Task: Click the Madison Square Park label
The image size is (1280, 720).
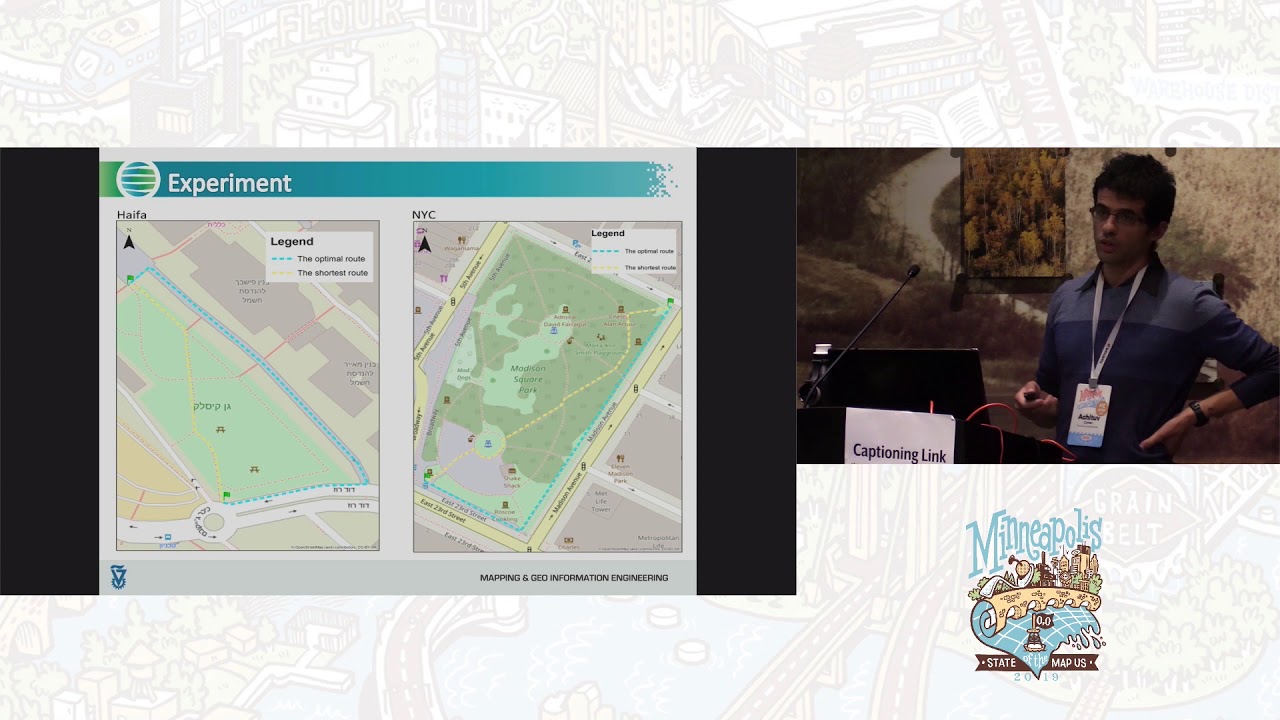Action: tap(528, 380)
